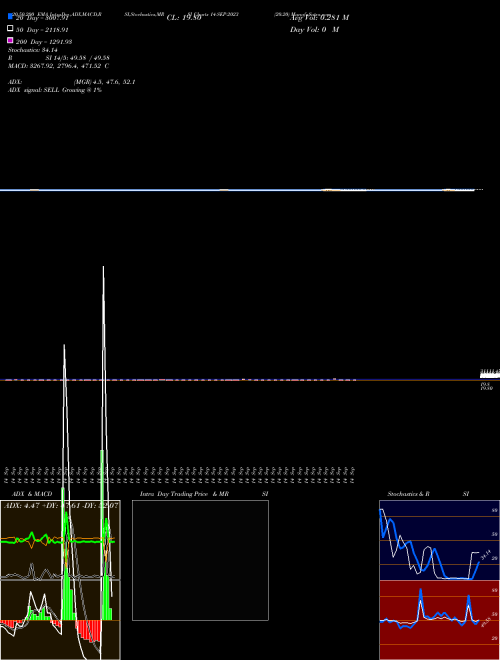Click the MACD values line
Image resolution: width=500 pixels, height=660 pixels.
tap(59, 66)
